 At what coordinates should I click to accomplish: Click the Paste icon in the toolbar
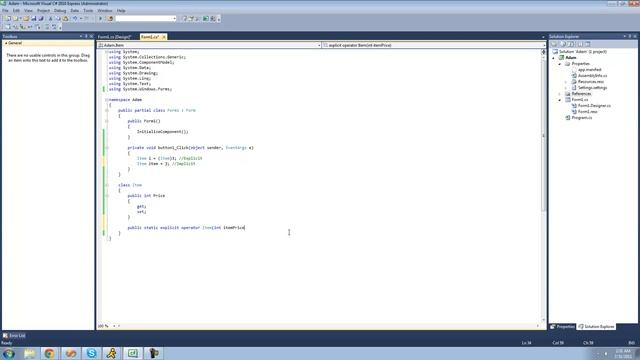point(65,18)
